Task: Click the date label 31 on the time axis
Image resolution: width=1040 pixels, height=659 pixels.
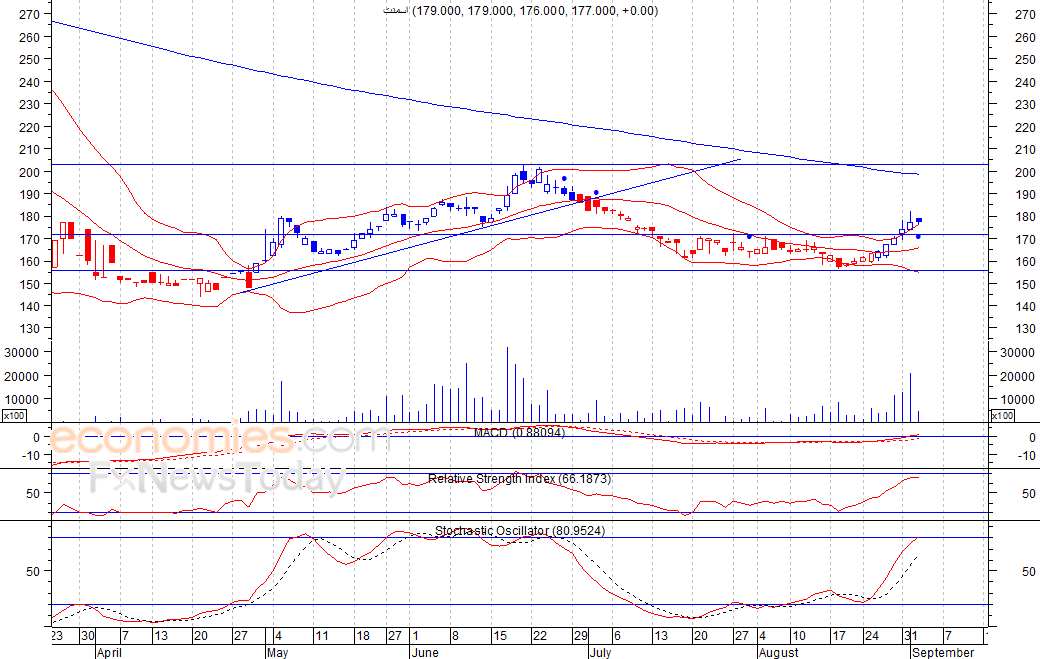Action: click(x=909, y=636)
